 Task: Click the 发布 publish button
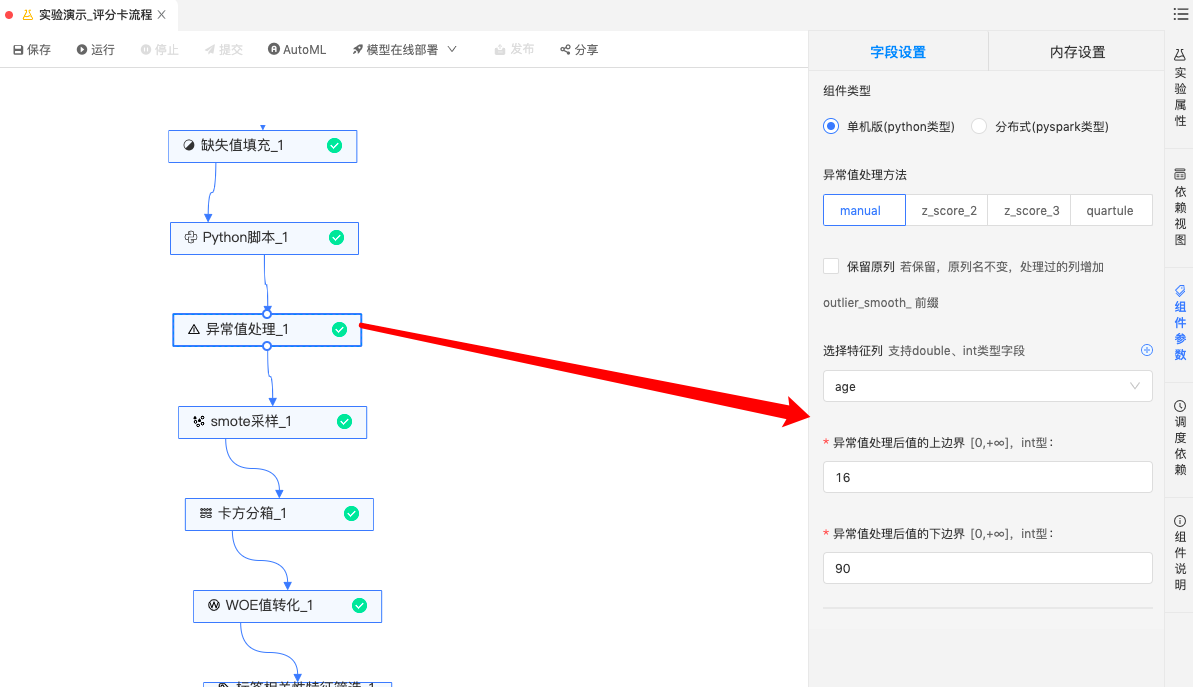tap(514, 49)
